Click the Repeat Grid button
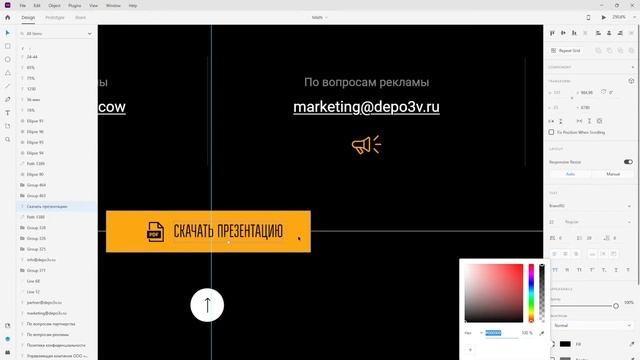This screenshot has width=640, height=360. tap(566, 51)
